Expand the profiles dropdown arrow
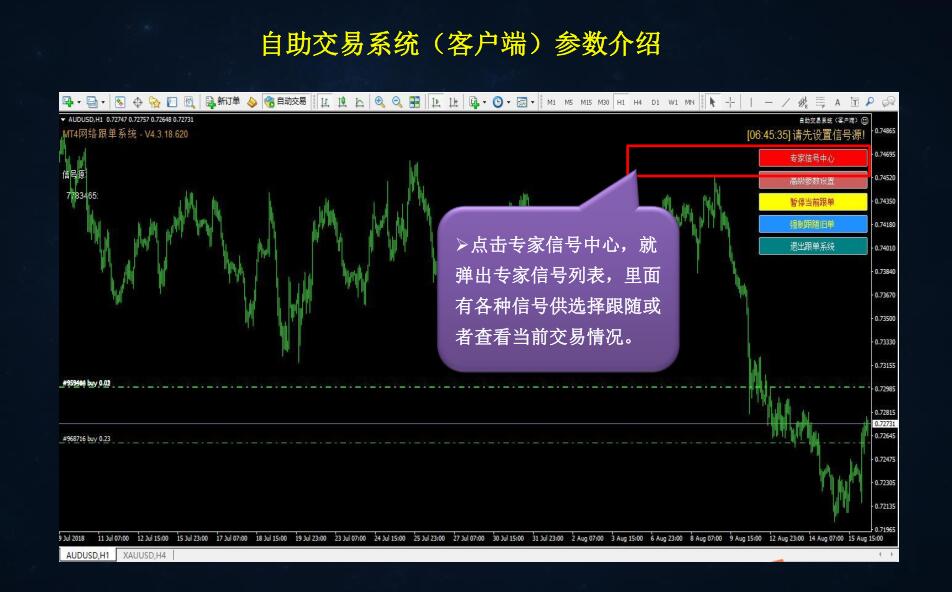Image resolution: width=952 pixels, height=592 pixels. (103, 101)
